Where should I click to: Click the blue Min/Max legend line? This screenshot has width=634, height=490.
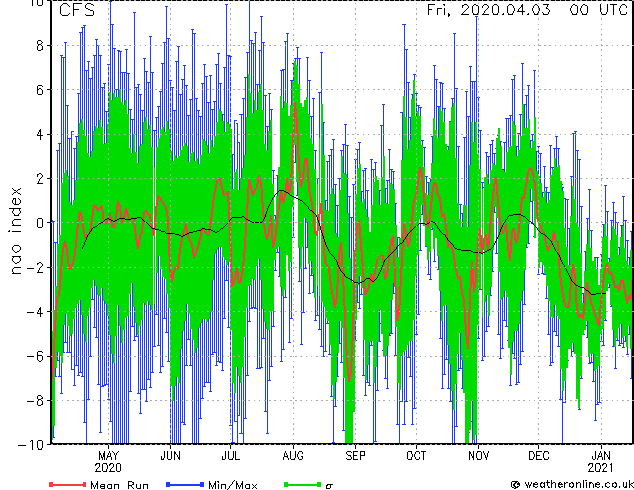[x=185, y=484]
